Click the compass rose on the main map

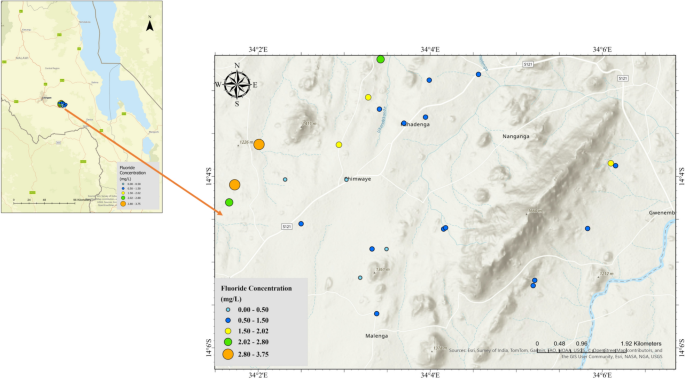pyautogui.click(x=237, y=84)
